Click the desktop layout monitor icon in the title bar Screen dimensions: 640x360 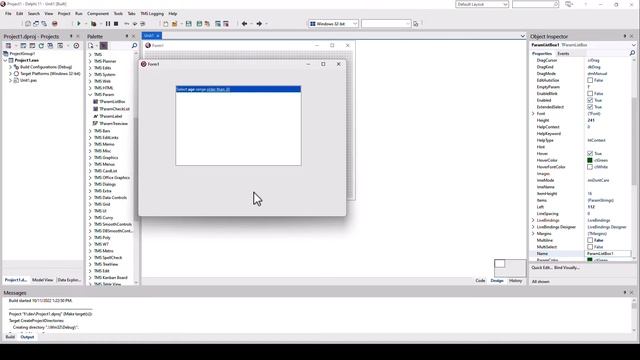pos(569,4)
